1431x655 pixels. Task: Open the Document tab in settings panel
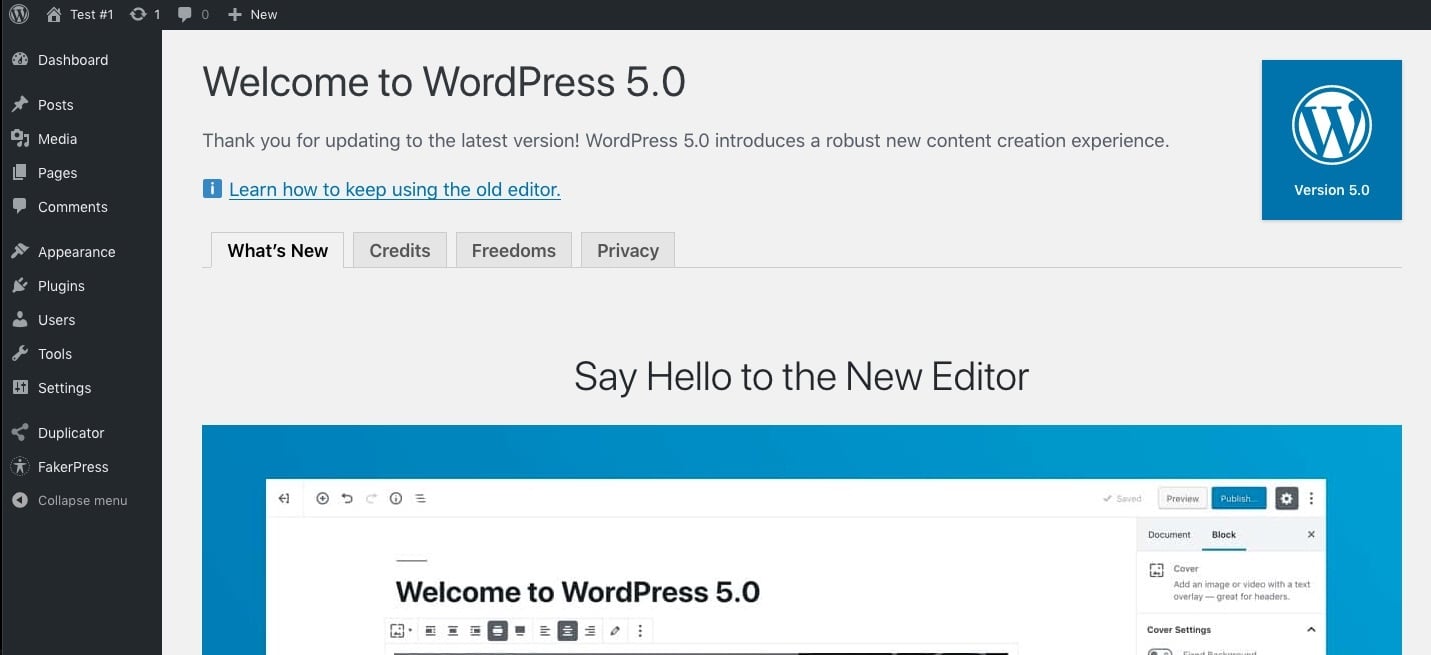pos(1169,534)
